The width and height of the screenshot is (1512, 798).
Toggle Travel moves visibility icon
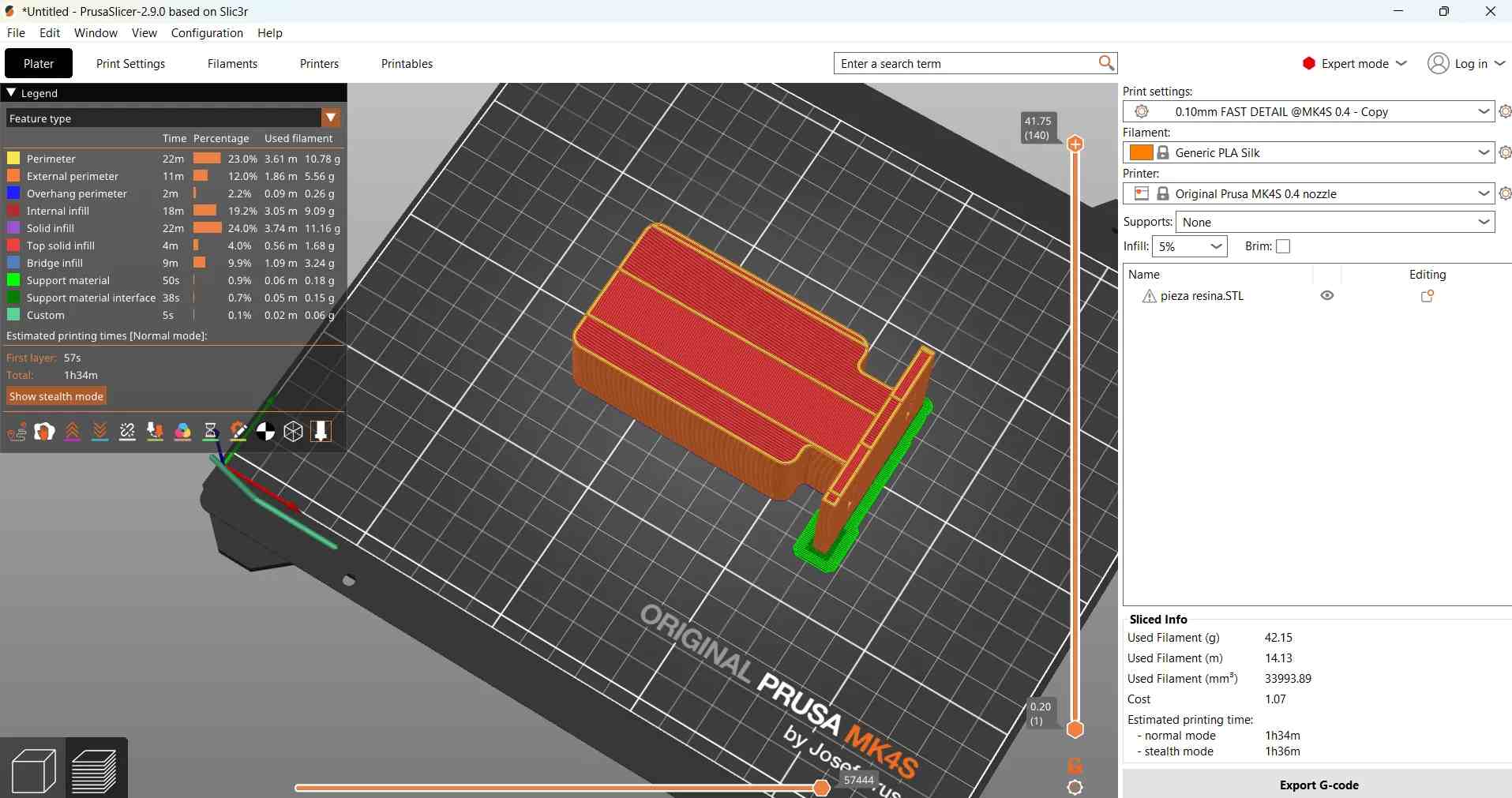tap(17, 432)
